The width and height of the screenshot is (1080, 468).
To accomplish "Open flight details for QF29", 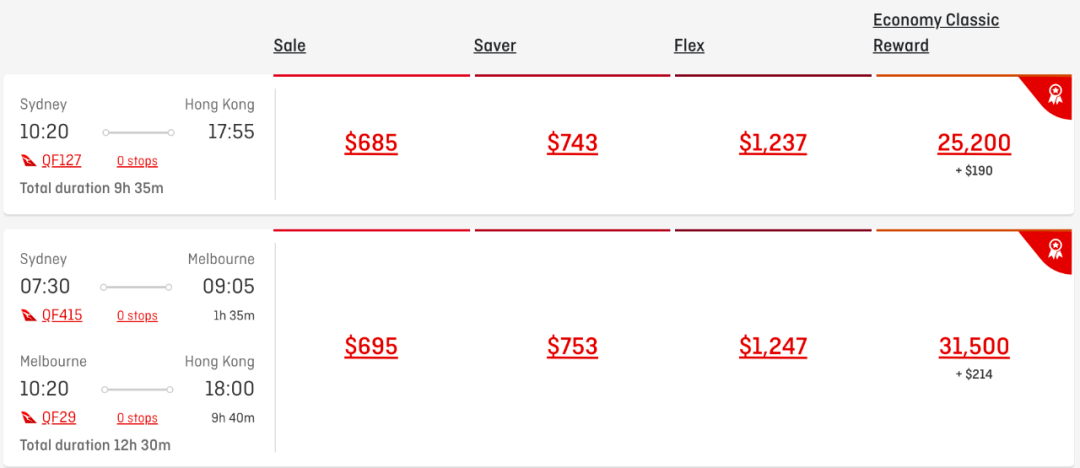I will (x=59, y=417).
